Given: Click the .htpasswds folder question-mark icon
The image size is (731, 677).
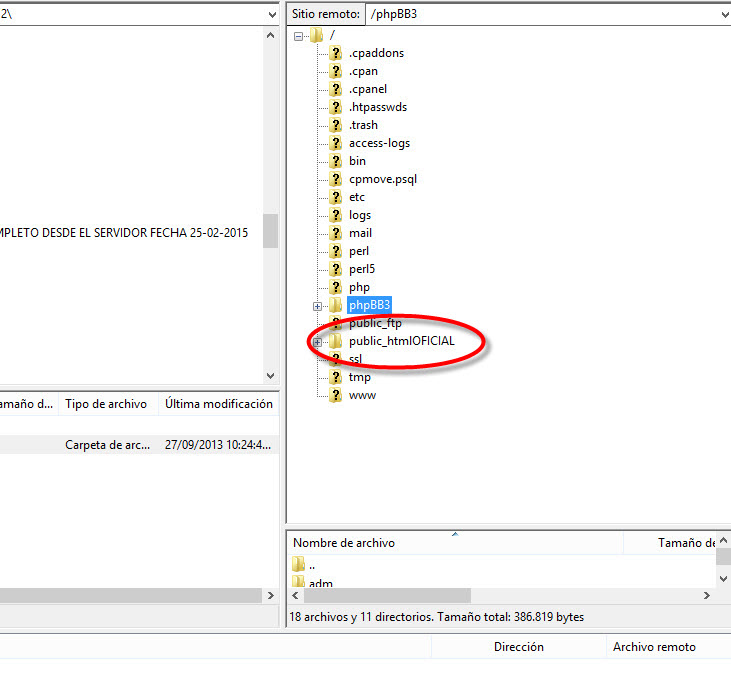Looking at the screenshot, I should click(x=336, y=107).
